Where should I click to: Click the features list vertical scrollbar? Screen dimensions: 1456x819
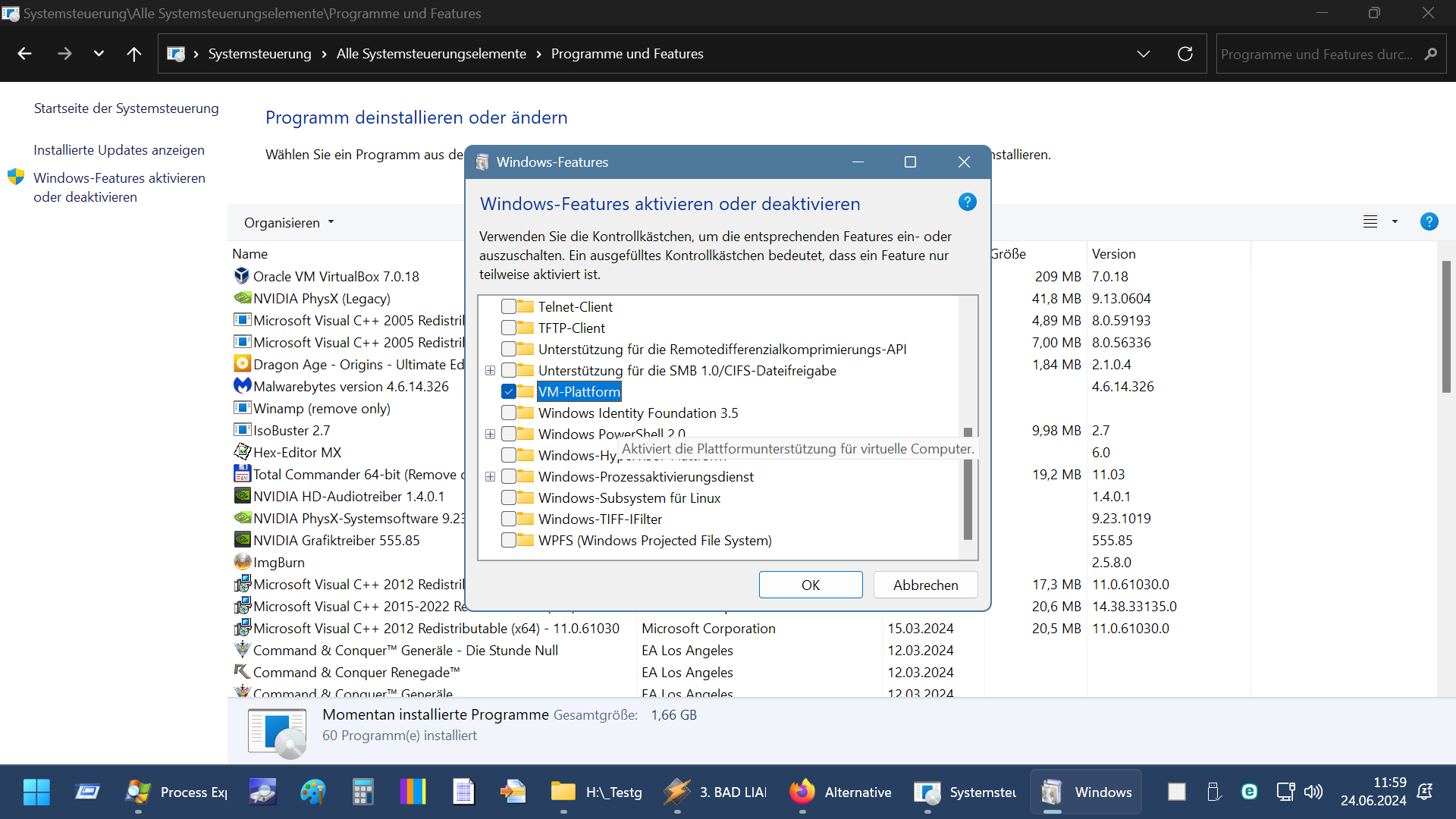(968, 485)
